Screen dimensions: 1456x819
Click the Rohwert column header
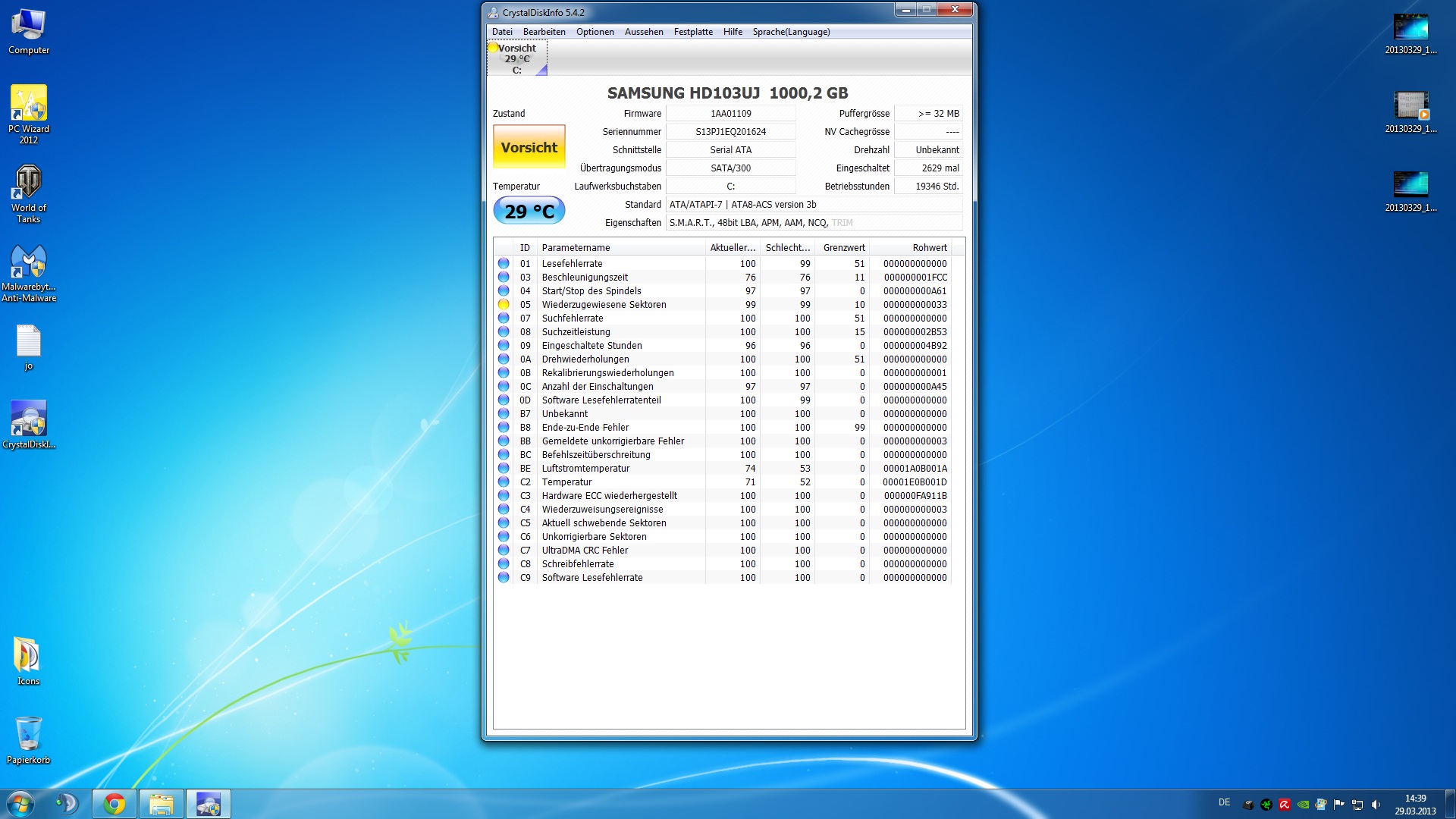click(929, 248)
